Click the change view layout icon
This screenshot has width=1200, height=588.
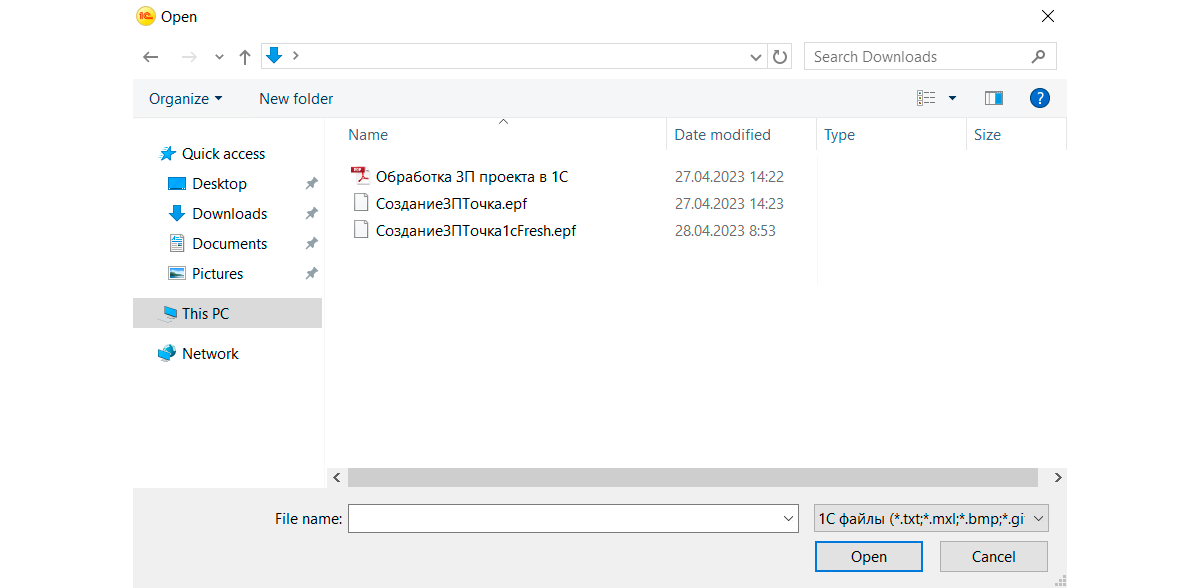click(x=926, y=98)
